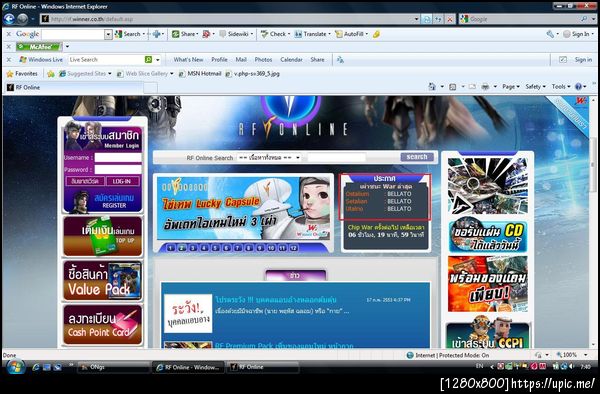Click the Help question mark icon
Viewport: 600px width, 394px height.
click(x=579, y=87)
